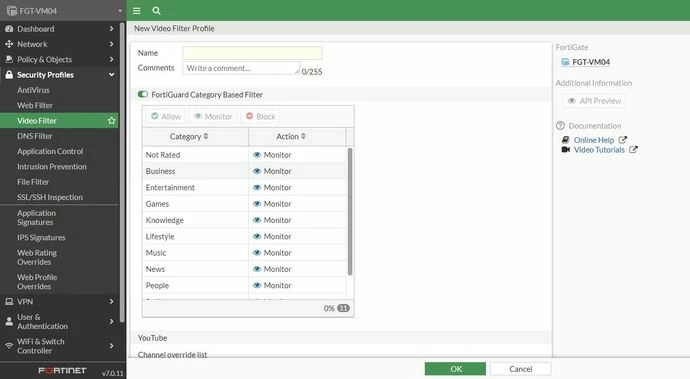The width and height of the screenshot is (690, 379).
Task: Expand the Network menu chevron
Action: click(x=111, y=44)
